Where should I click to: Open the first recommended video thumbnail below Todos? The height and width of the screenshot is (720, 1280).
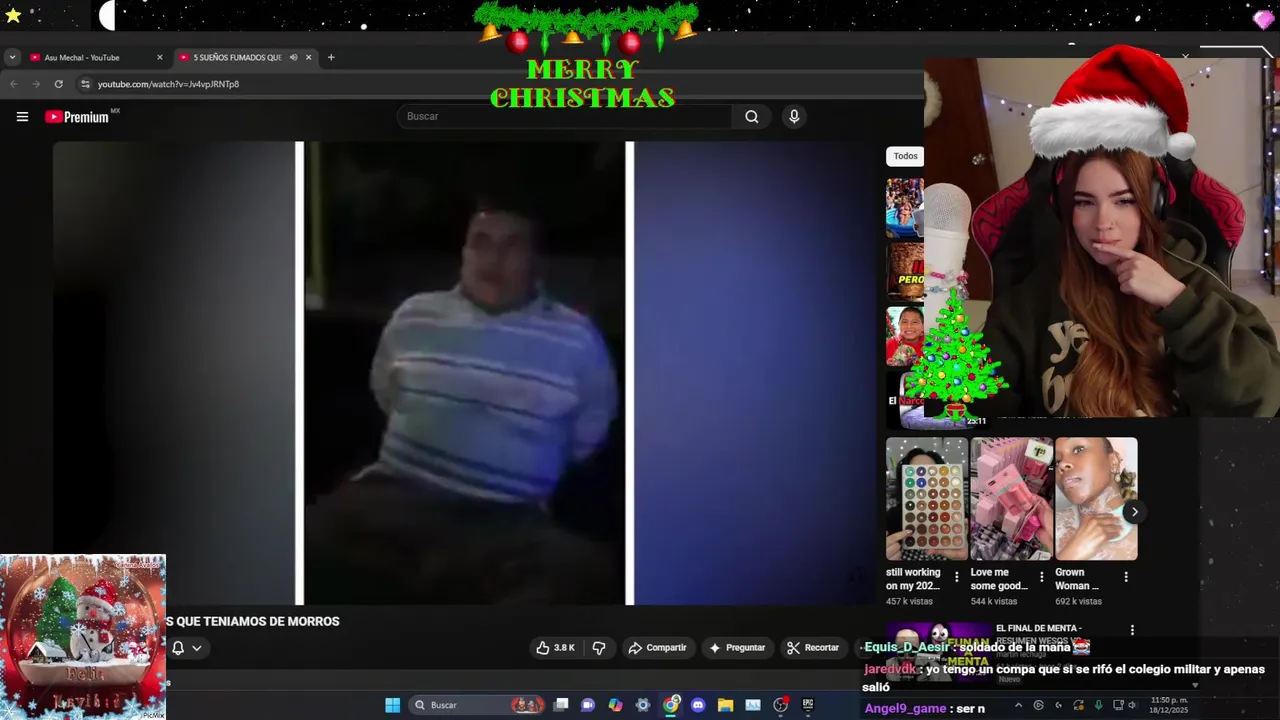(x=905, y=208)
